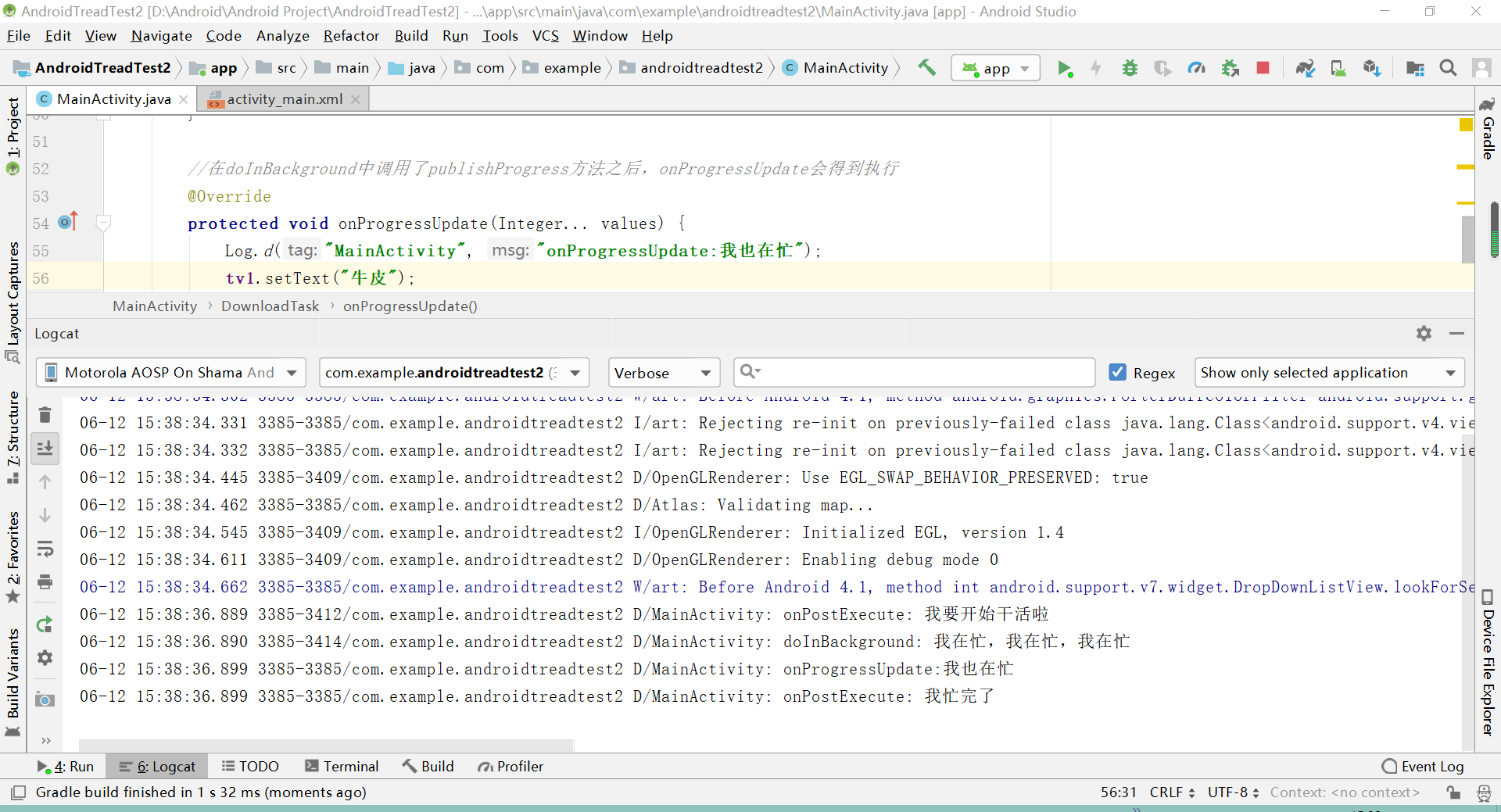Open the Event Log
Screen dimensions: 1501x812
[x=1423, y=767]
